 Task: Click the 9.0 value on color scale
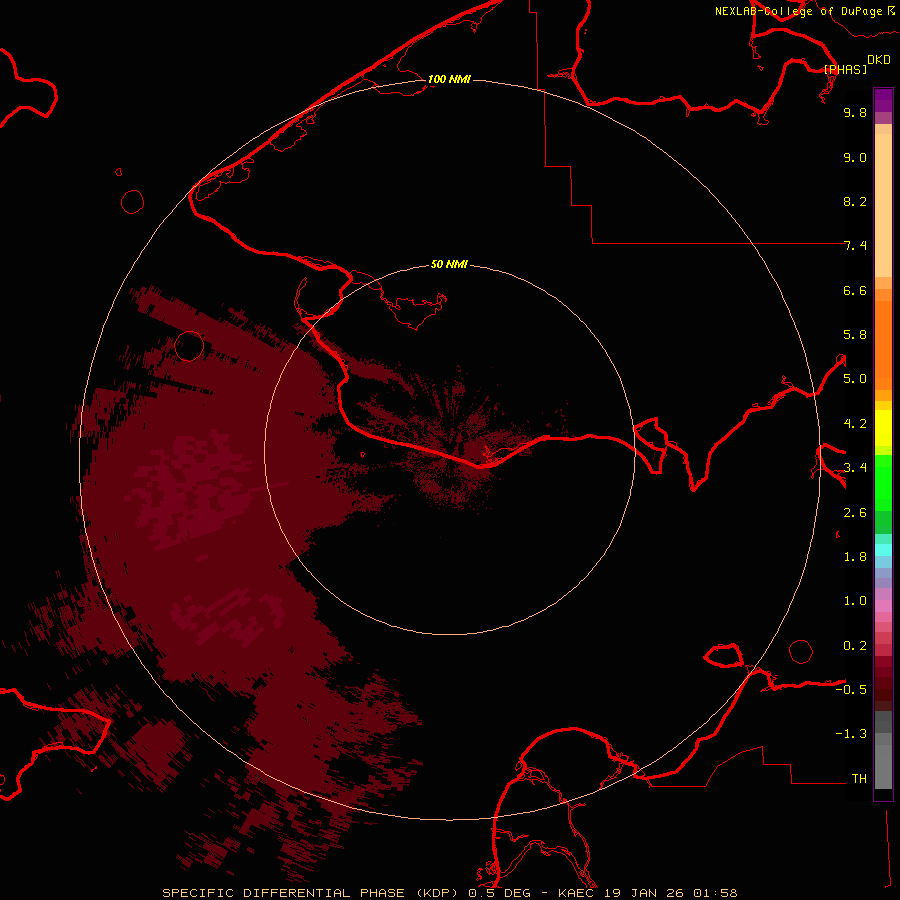(855, 157)
